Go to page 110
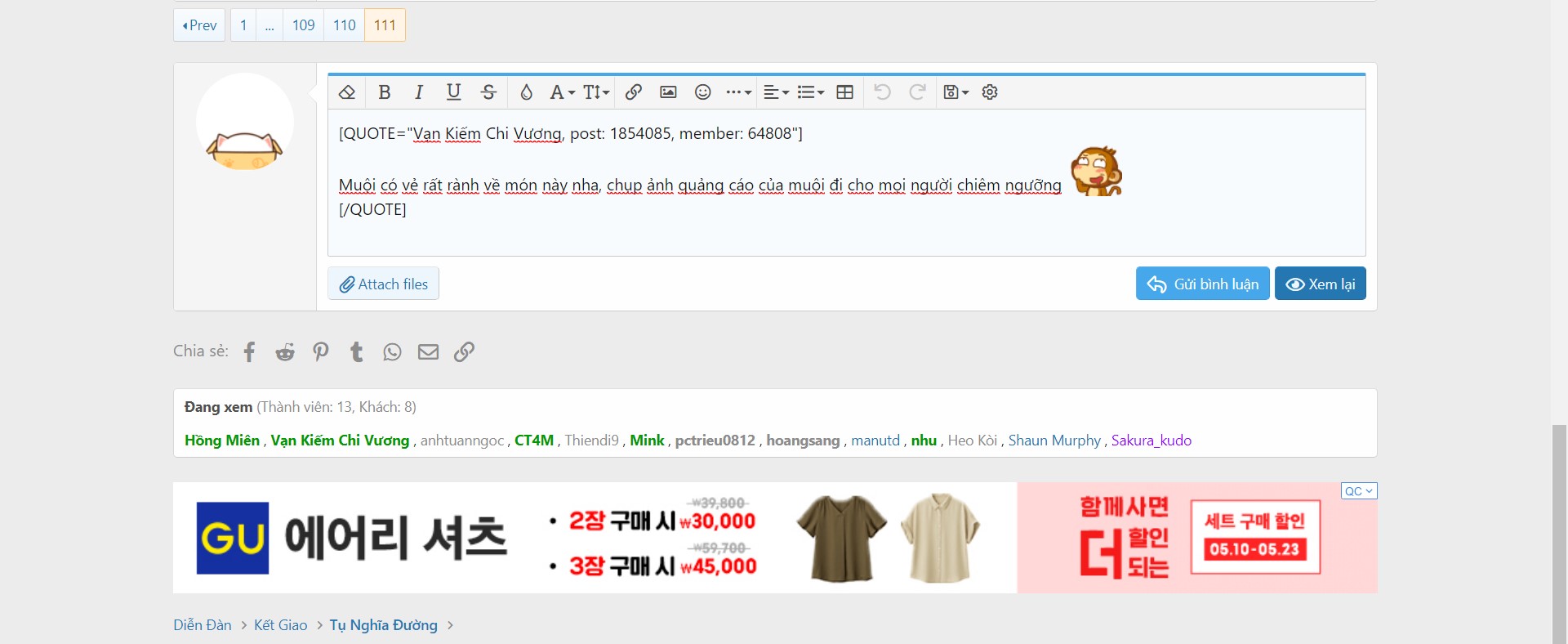This screenshot has width=1568, height=644. pyautogui.click(x=344, y=25)
